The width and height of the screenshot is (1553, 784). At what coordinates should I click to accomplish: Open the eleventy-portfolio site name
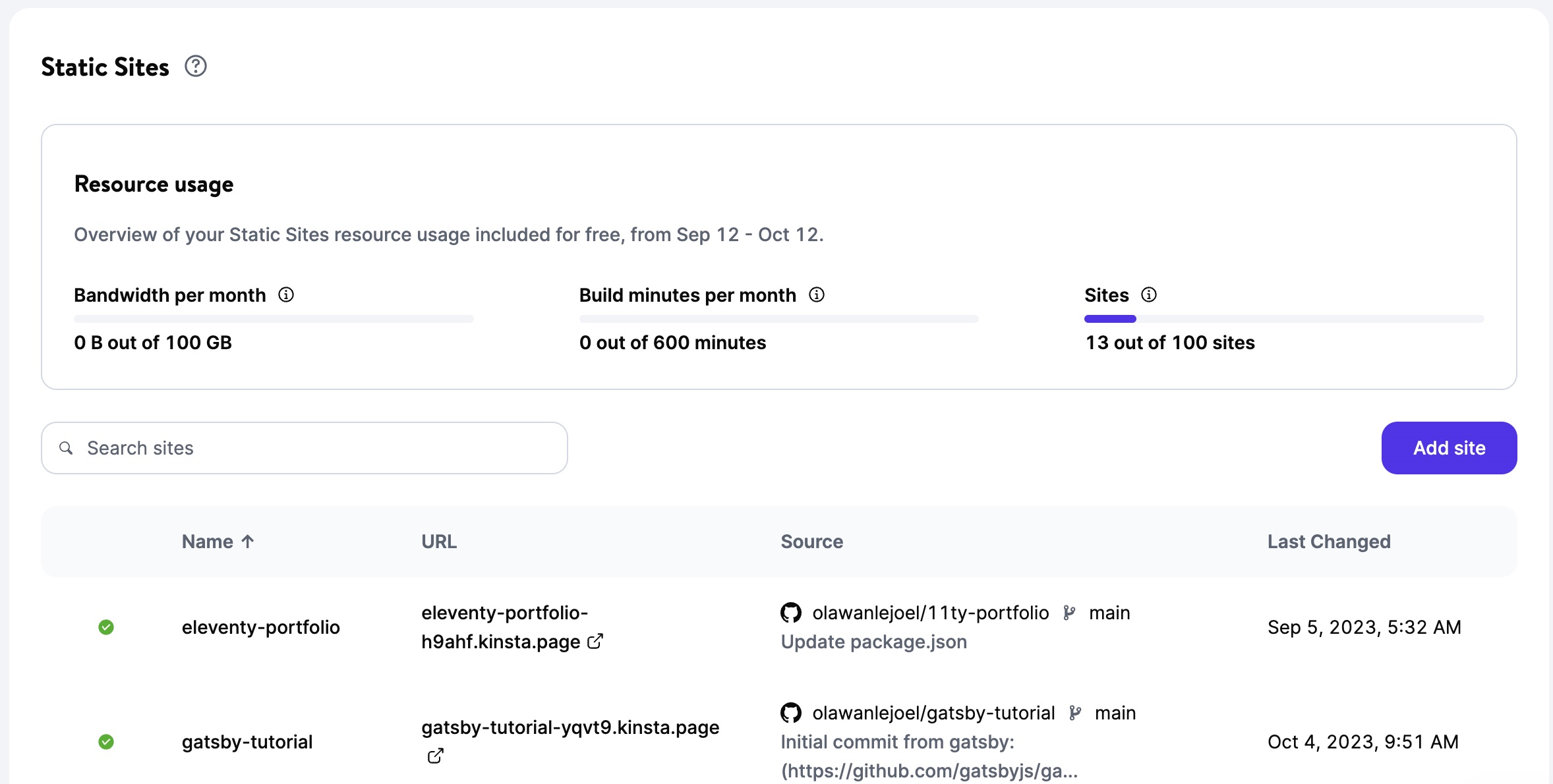pyautogui.click(x=260, y=627)
